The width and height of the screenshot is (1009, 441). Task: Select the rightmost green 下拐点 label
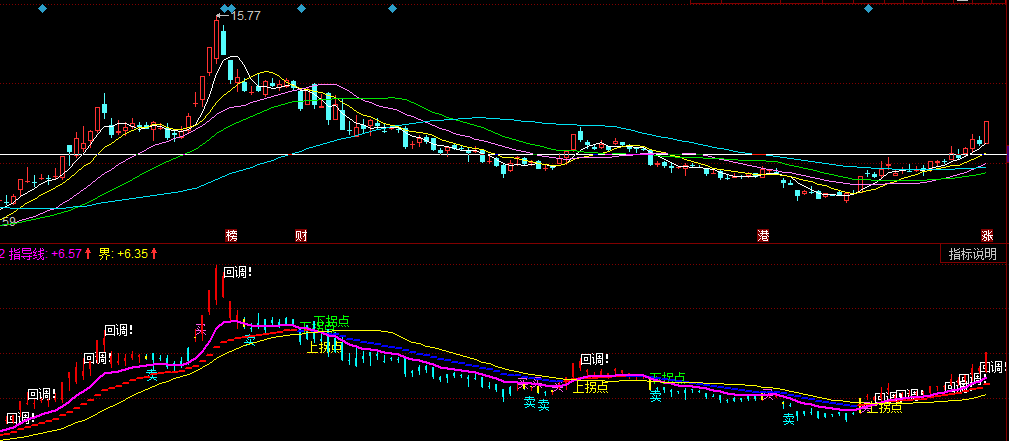tap(668, 378)
